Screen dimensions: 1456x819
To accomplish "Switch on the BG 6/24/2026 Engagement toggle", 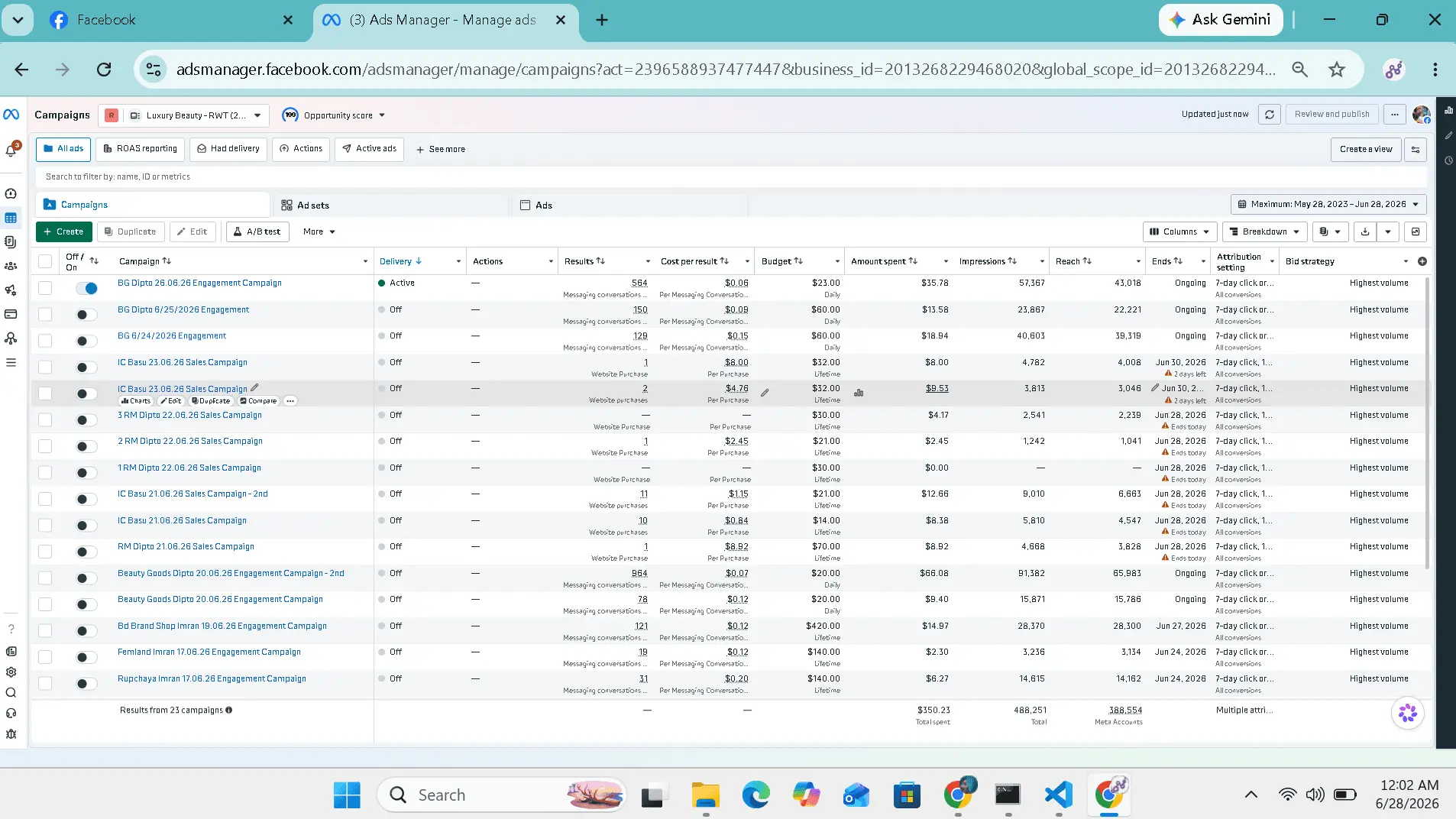I will click(86, 341).
